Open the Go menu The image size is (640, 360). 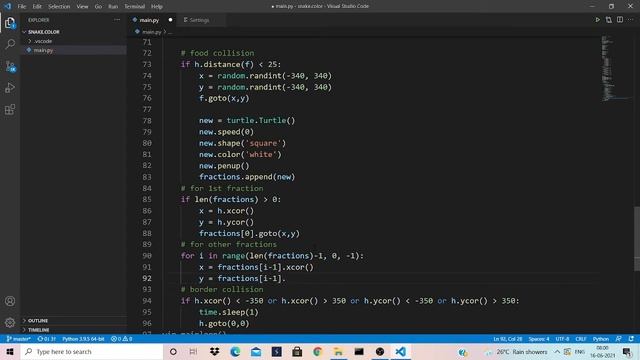tap(98, 7)
